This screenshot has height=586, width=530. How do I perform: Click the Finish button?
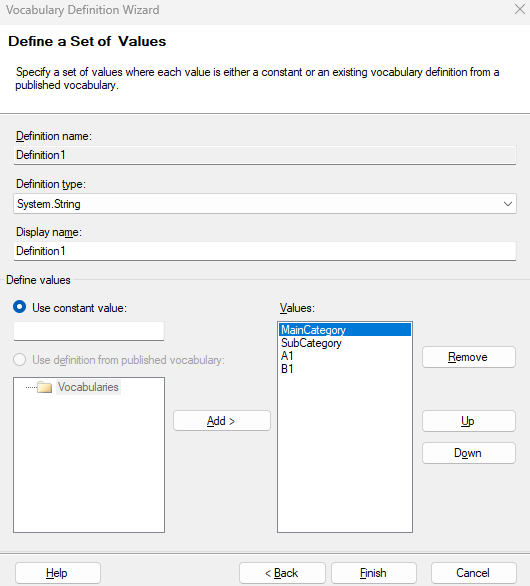pyautogui.click(x=374, y=573)
